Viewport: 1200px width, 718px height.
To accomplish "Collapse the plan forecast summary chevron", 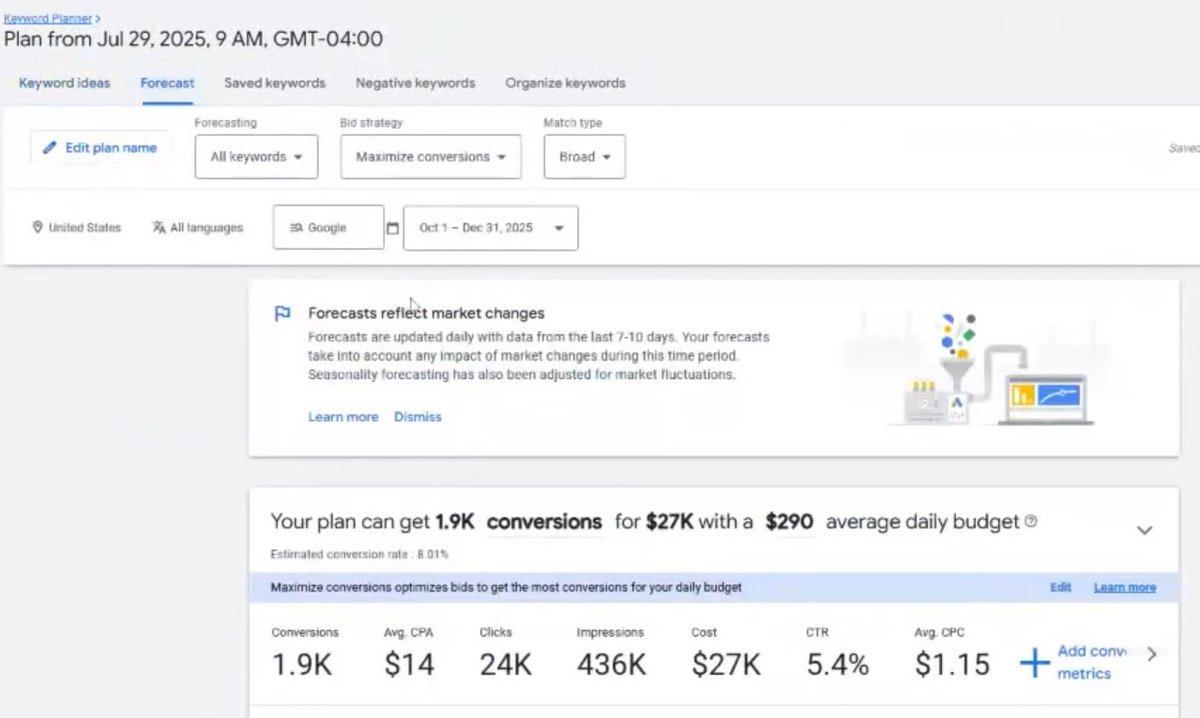I will tap(1145, 530).
